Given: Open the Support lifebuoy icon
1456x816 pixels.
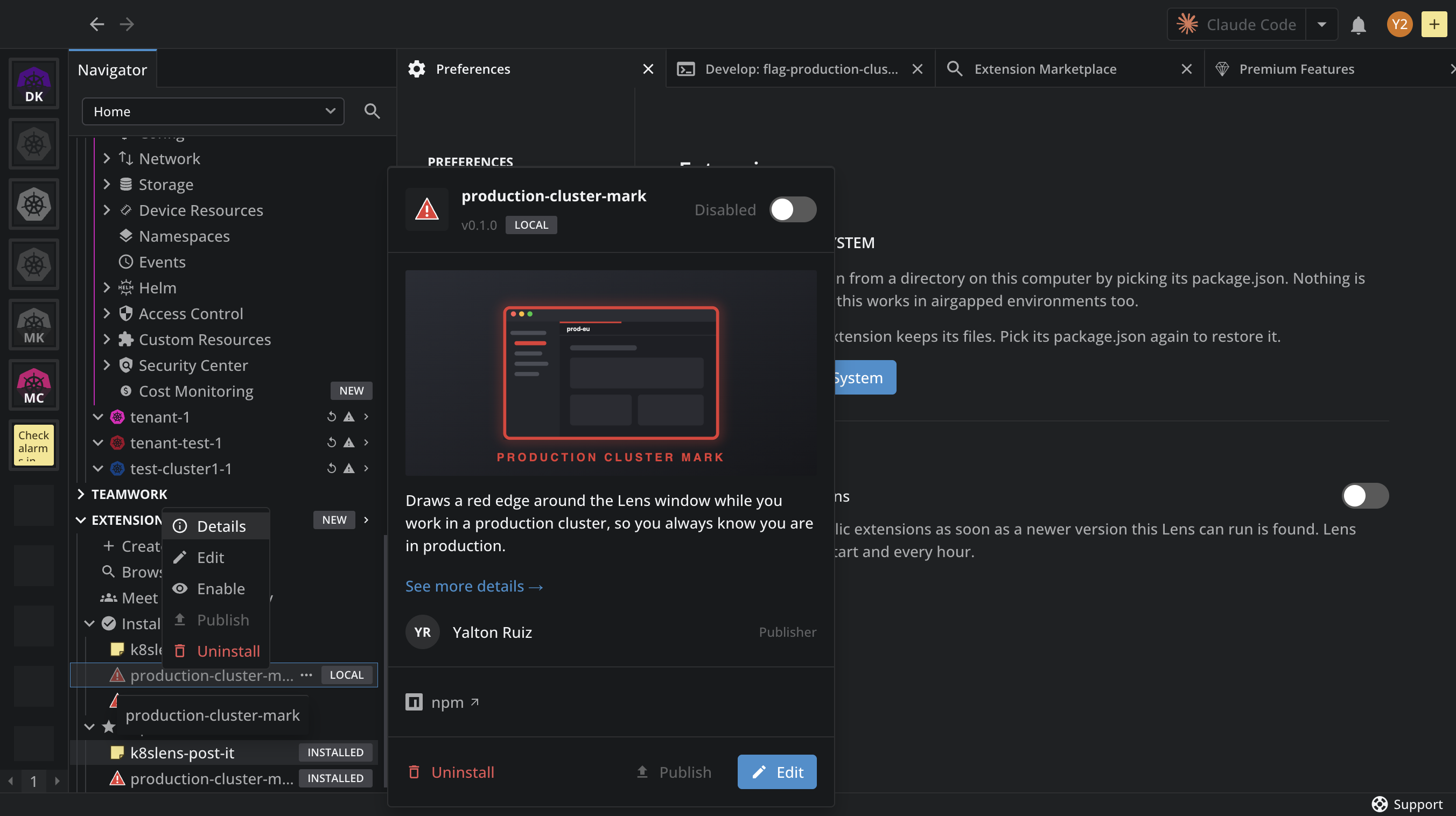Looking at the screenshot, I should pos(1379,804).
